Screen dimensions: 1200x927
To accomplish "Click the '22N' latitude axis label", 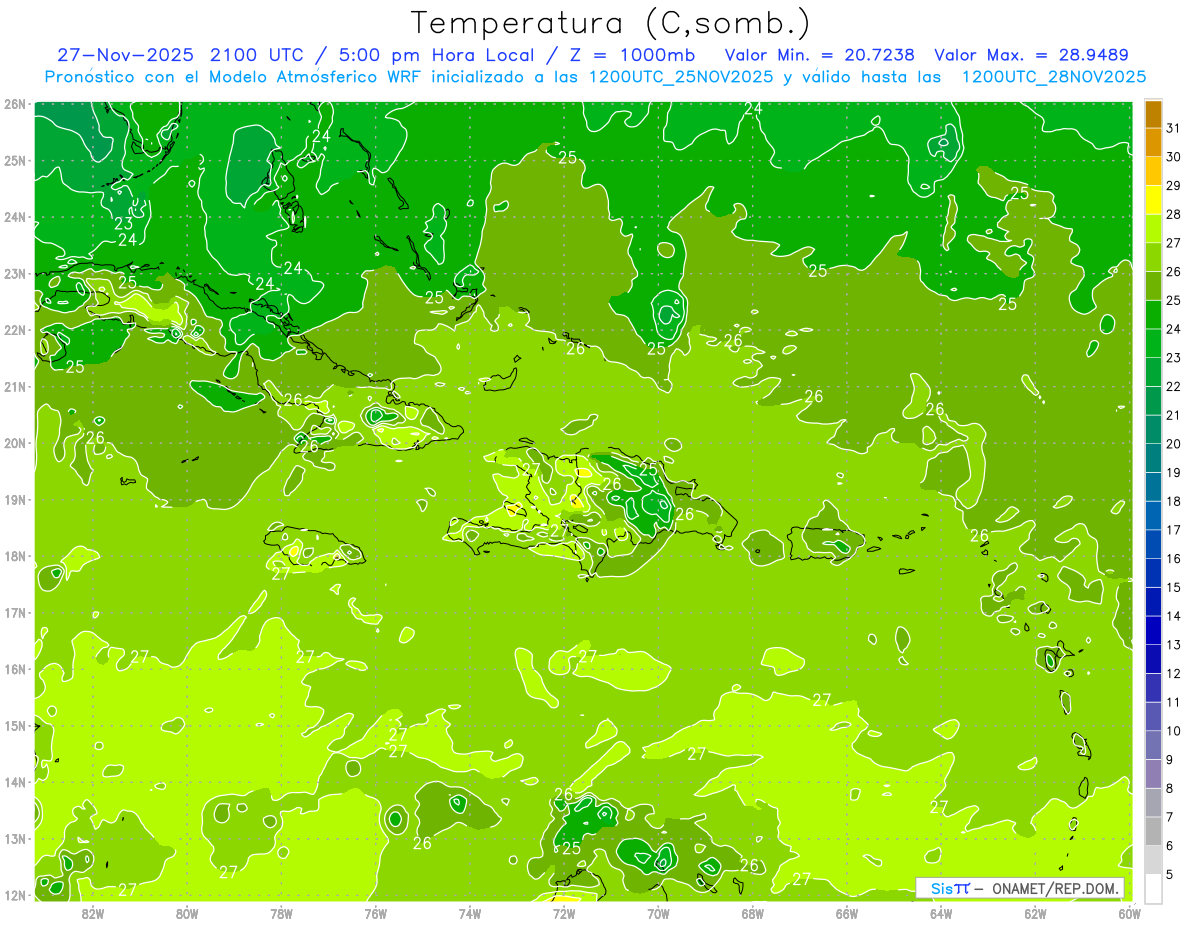I will pyautogui.click(x=15, y=330).
